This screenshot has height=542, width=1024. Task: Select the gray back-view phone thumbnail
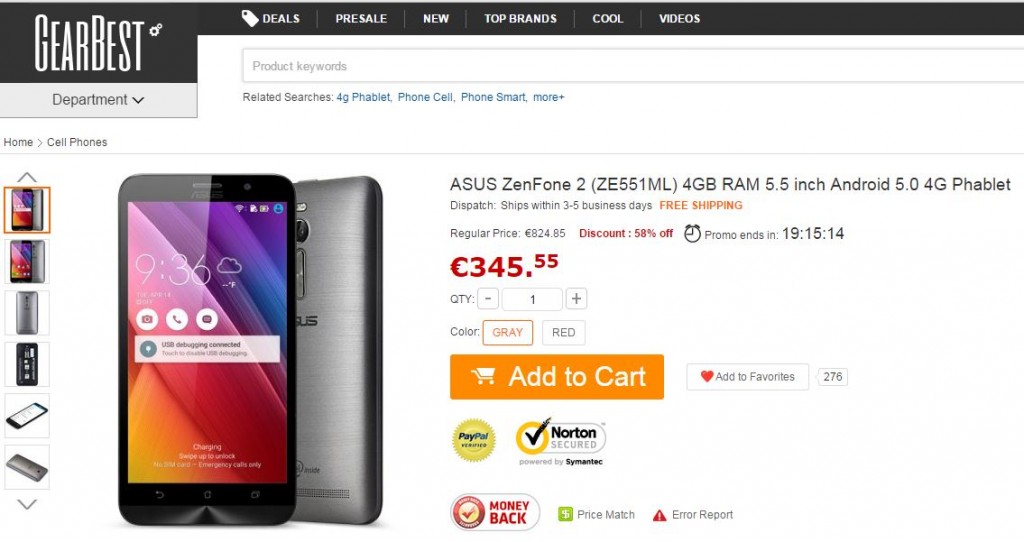click(27, 313)
